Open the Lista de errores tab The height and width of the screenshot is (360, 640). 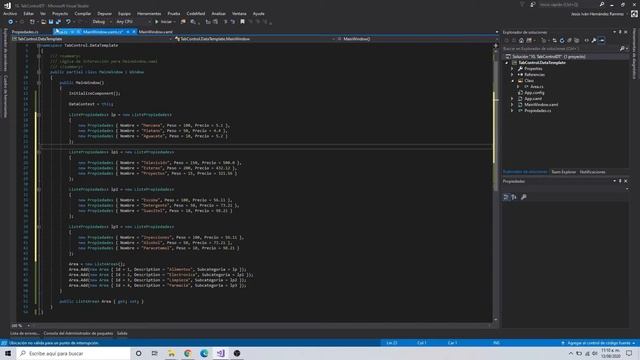pos(24,333)
